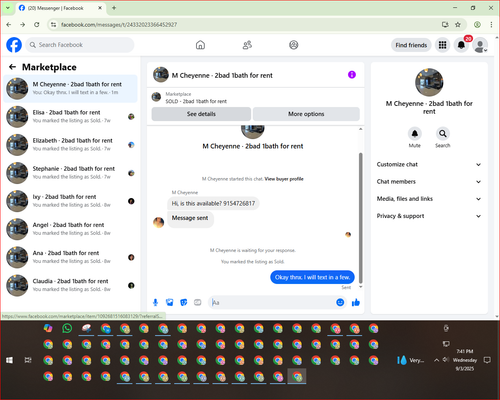
Task: Expand Media, files and links section
Action: pyautogui.click(x=429, y=199)
